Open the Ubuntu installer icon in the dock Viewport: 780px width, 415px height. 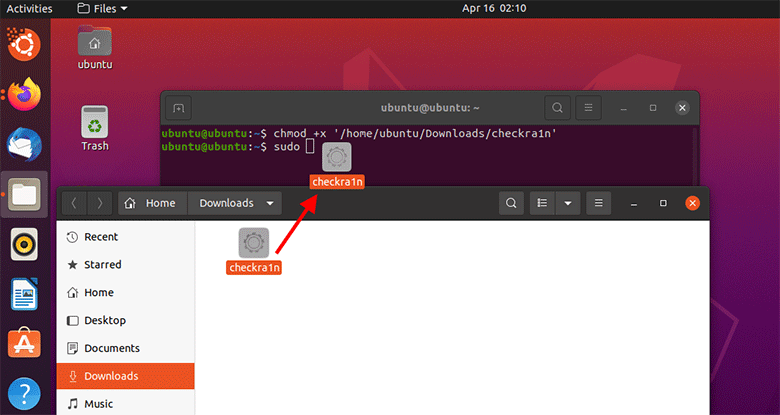tap(23, 45)
